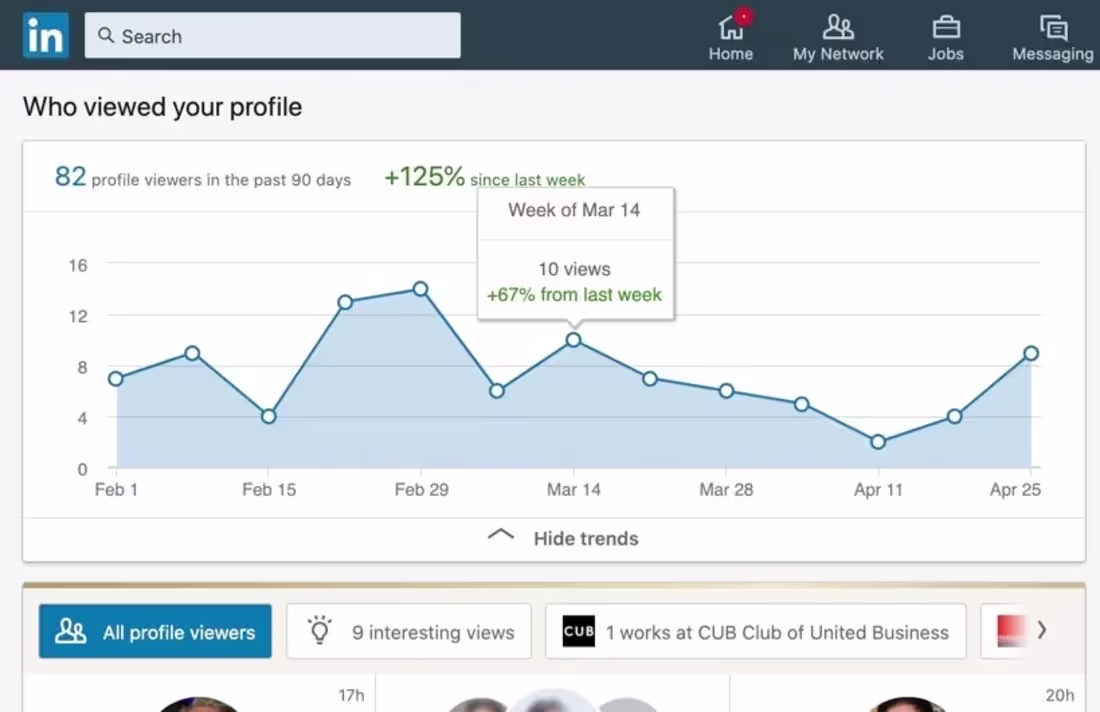Toggle the All profile viewers filter
This screenshot has height=712, width=1100.
tap(155, 631)
